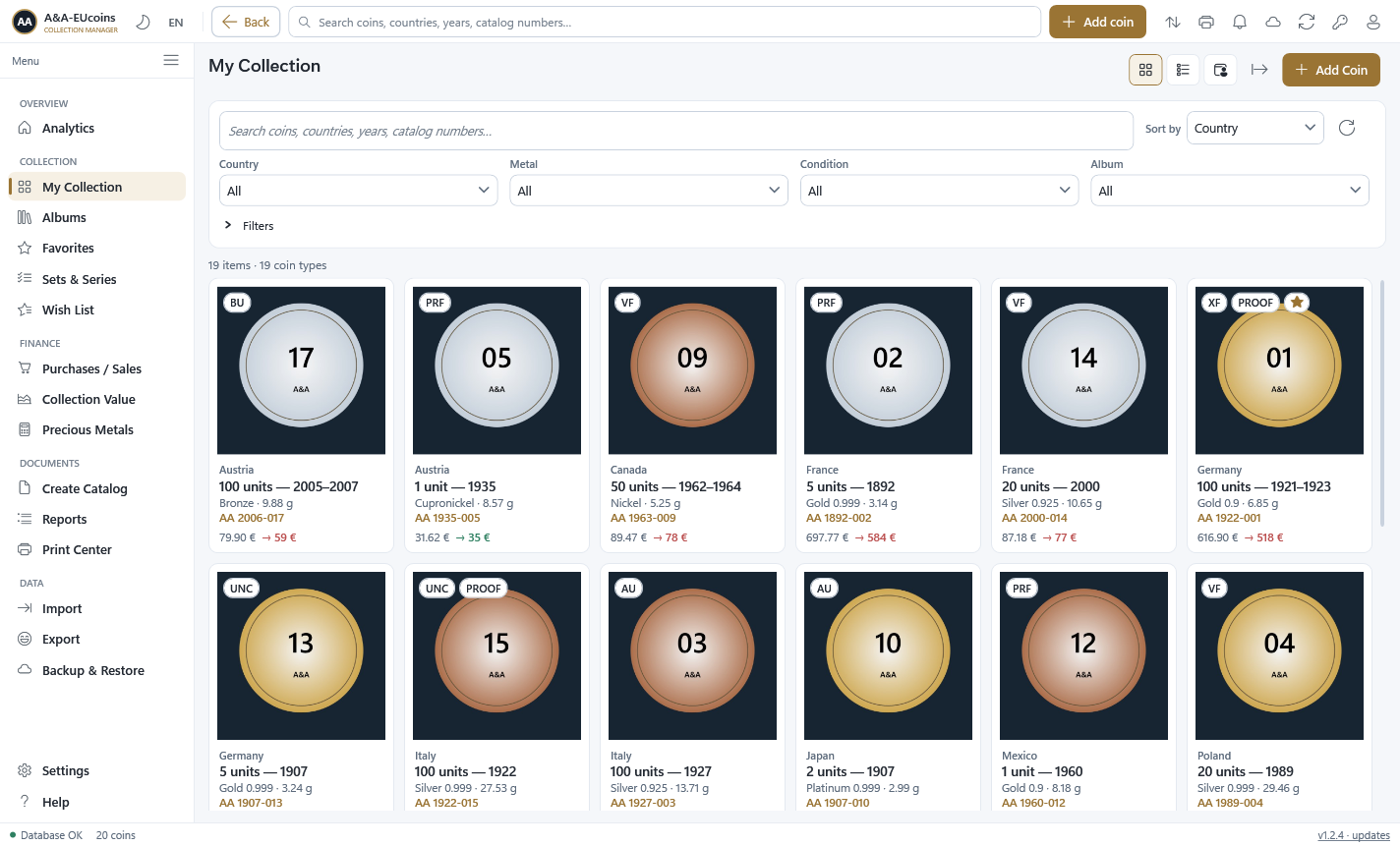Click the v1.2.4 updates link
Screen dimensions: 1400x846
[1354, 835]
